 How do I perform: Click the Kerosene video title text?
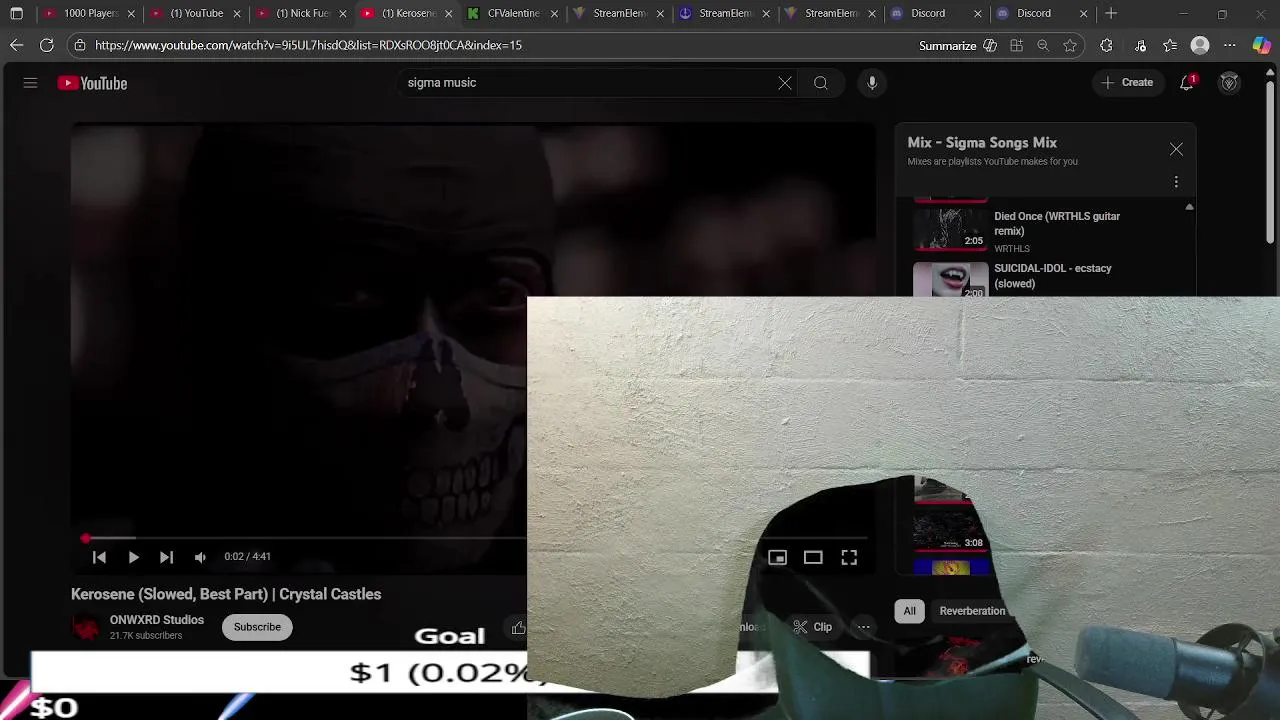click(226, 594)
